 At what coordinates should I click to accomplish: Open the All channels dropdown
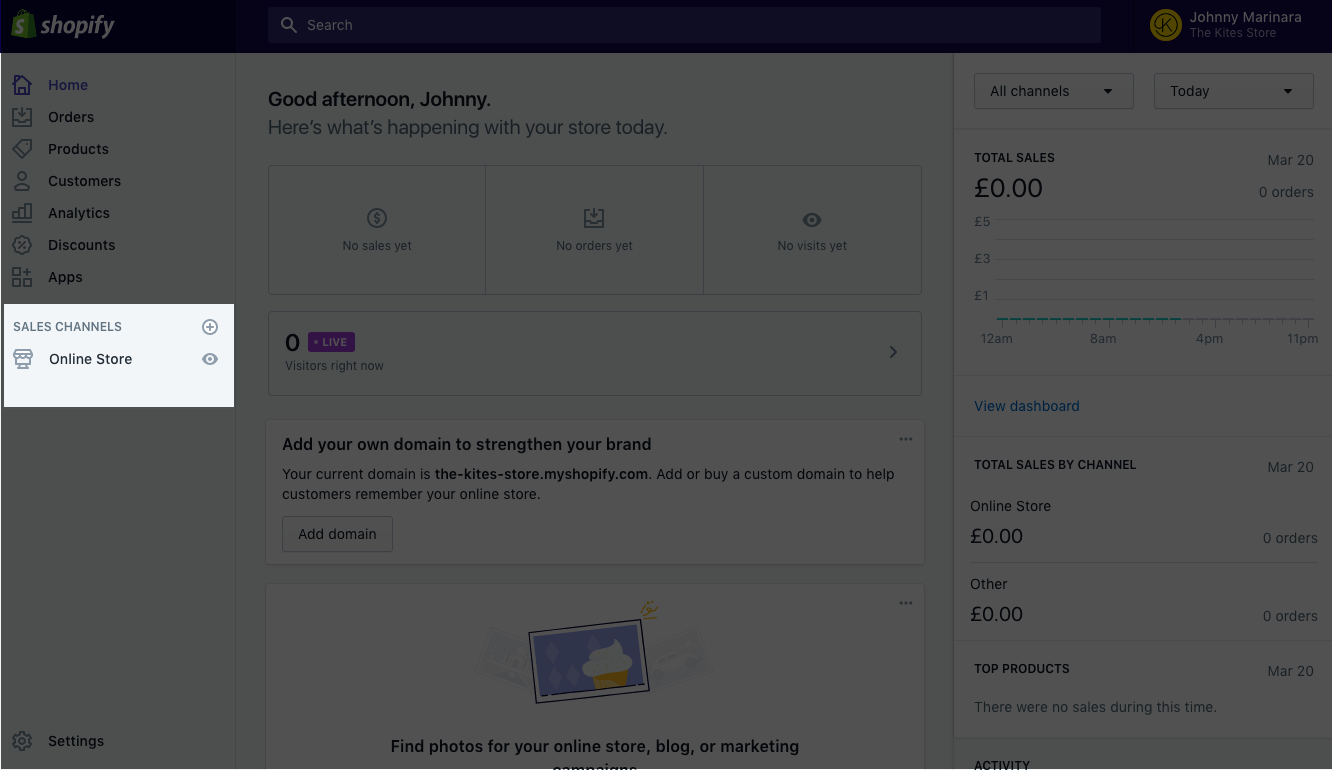[x=1053, y=90]
